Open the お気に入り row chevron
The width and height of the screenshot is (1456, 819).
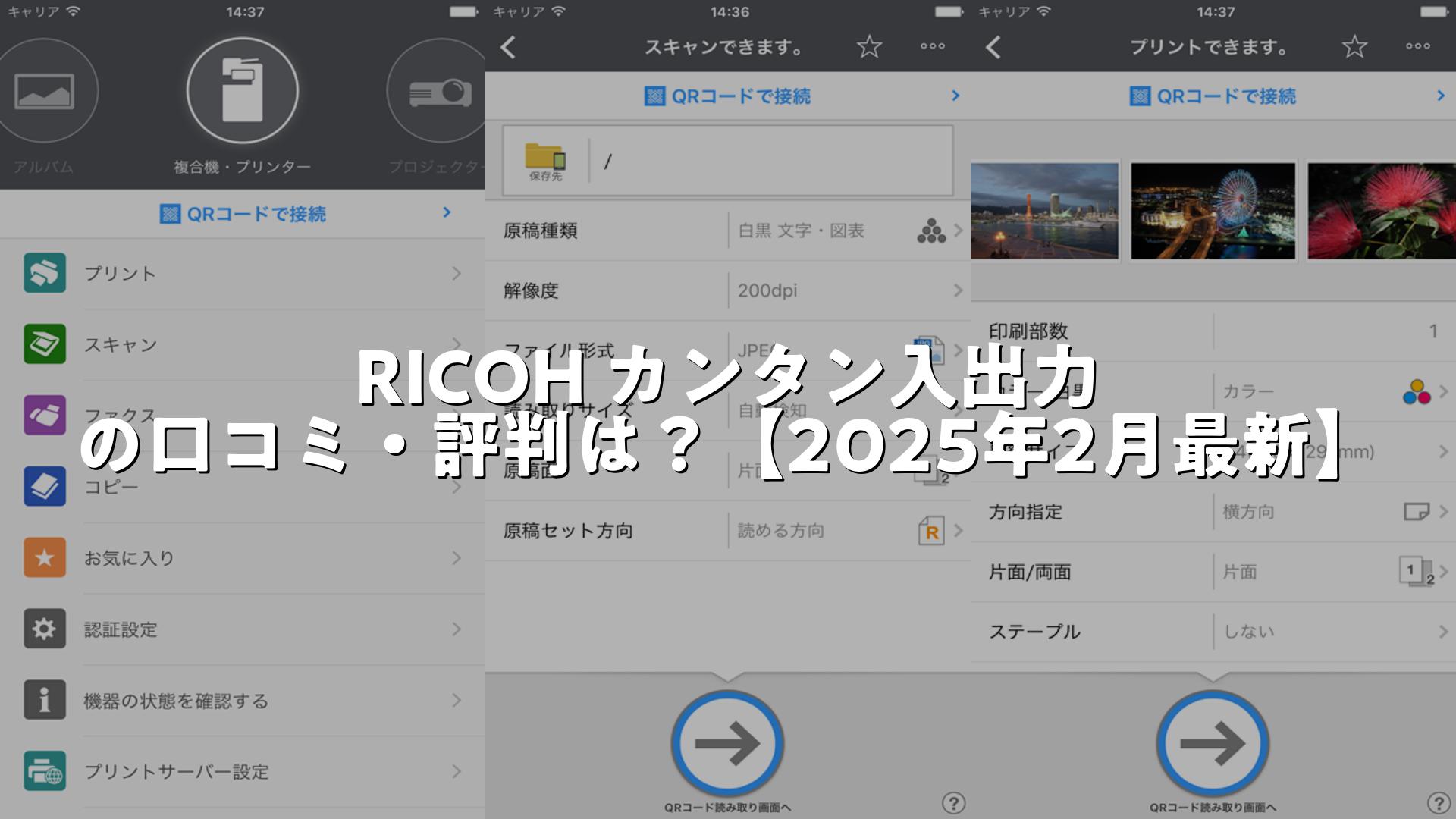click(457, 557)
